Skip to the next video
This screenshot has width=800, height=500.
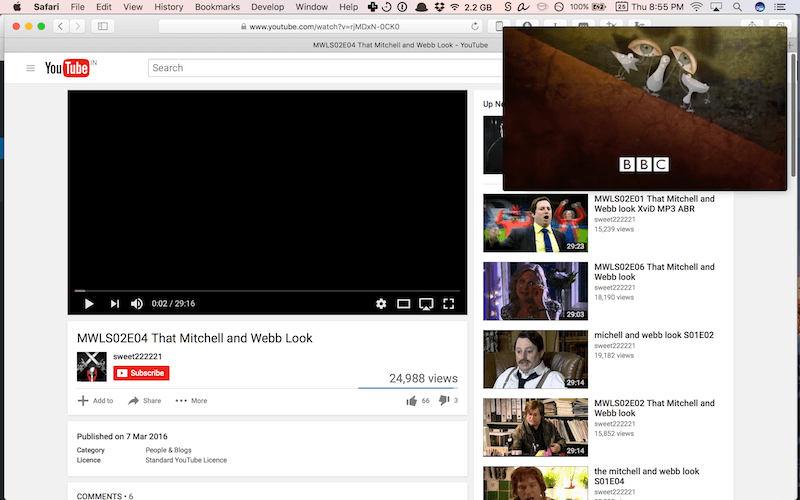(115, 304)
